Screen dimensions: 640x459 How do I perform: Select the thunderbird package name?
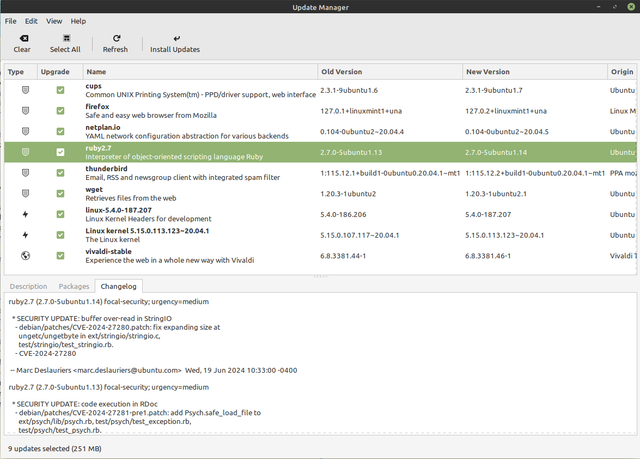tap(107, 169)
